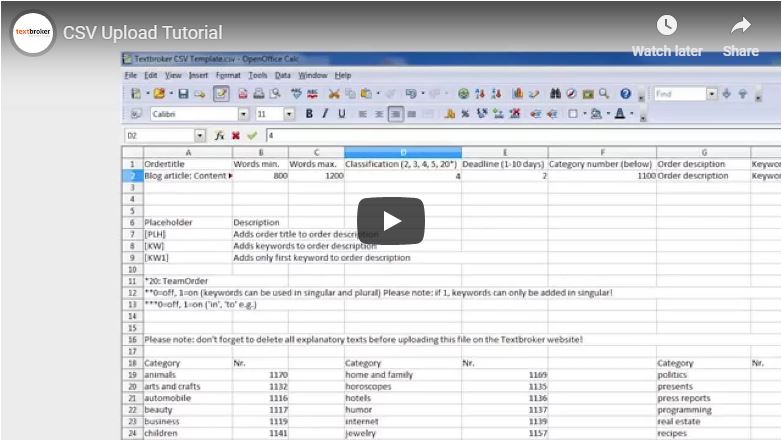Click the Copy icon
This screenshot has width=782, height=440.
tap(350, 93)
